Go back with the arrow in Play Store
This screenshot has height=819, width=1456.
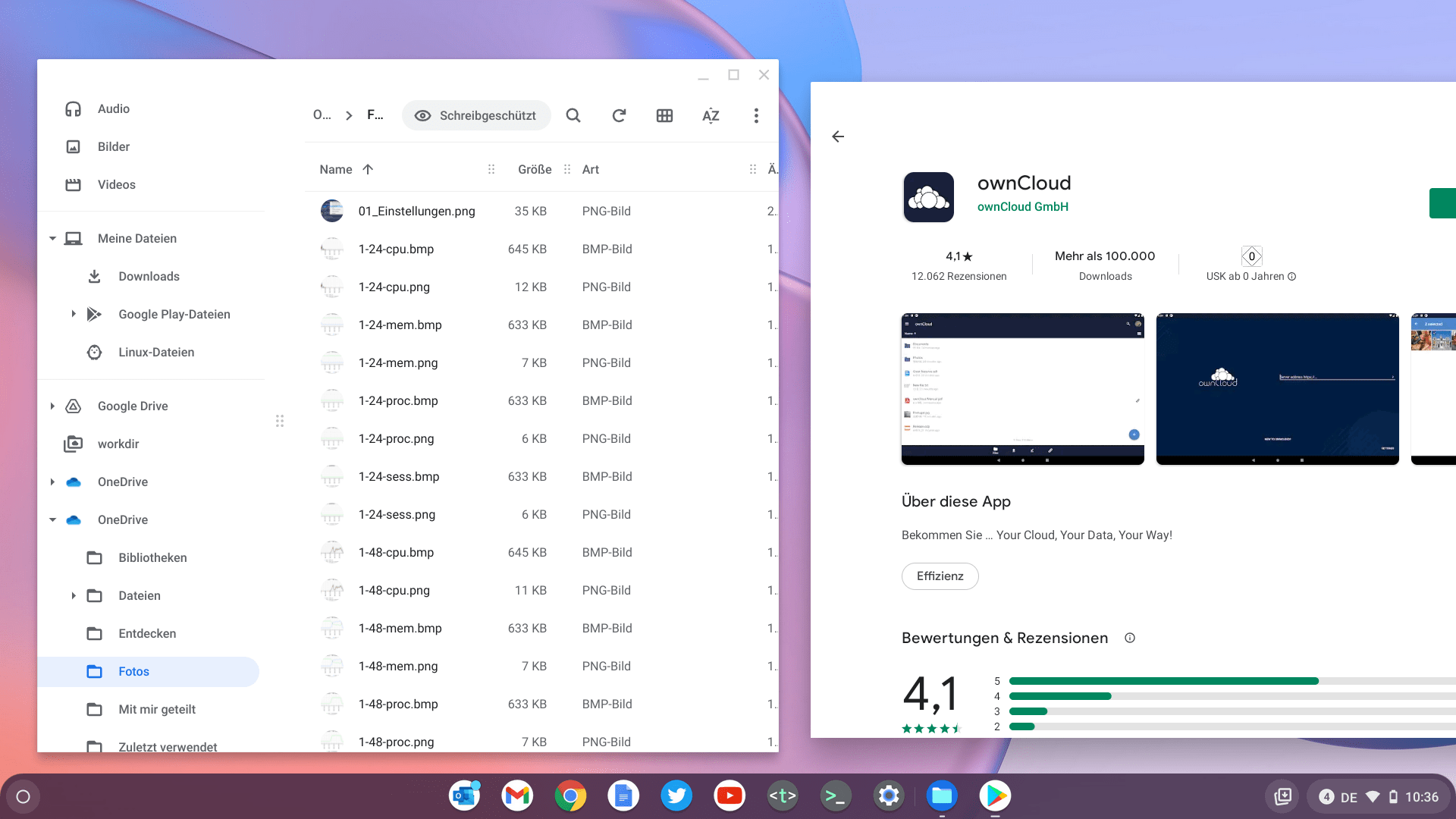[838, 136]
